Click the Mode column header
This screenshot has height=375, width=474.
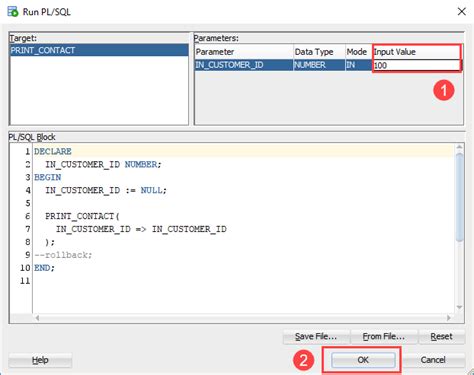(358, 52)
